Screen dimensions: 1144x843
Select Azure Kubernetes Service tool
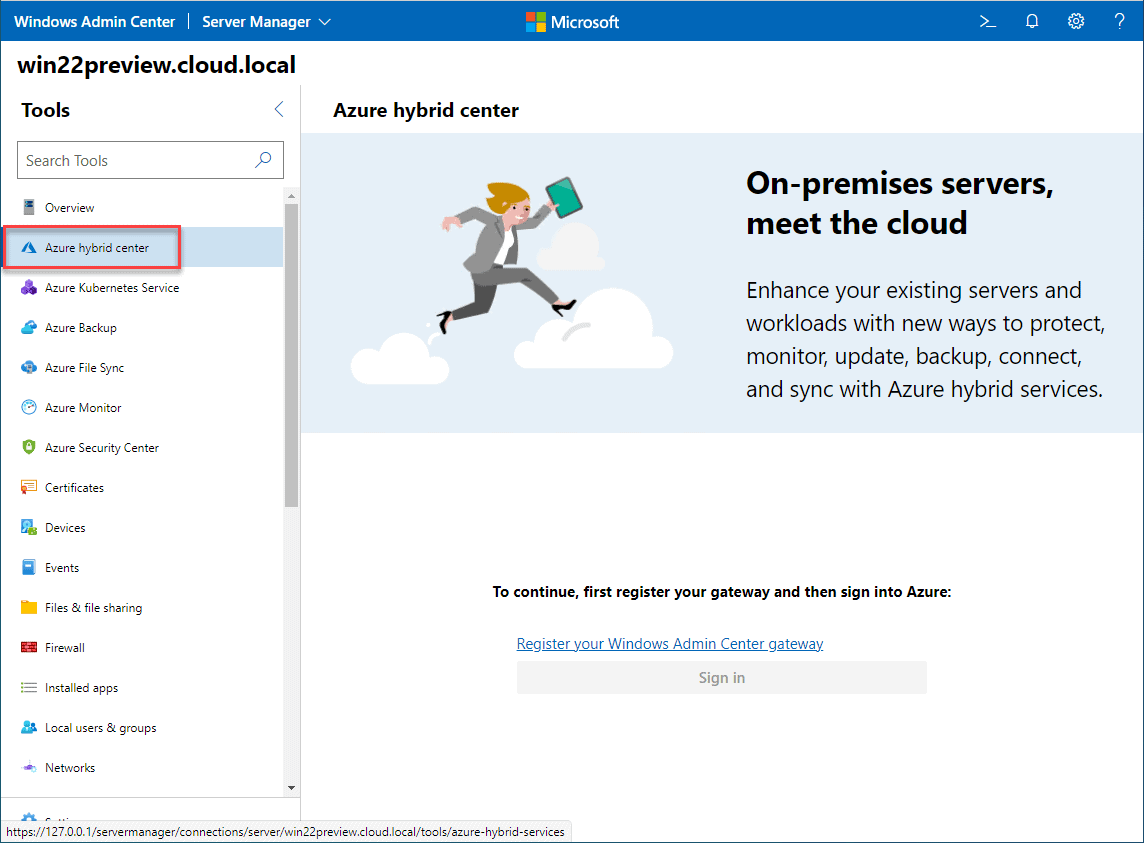[x=143, y=288]
